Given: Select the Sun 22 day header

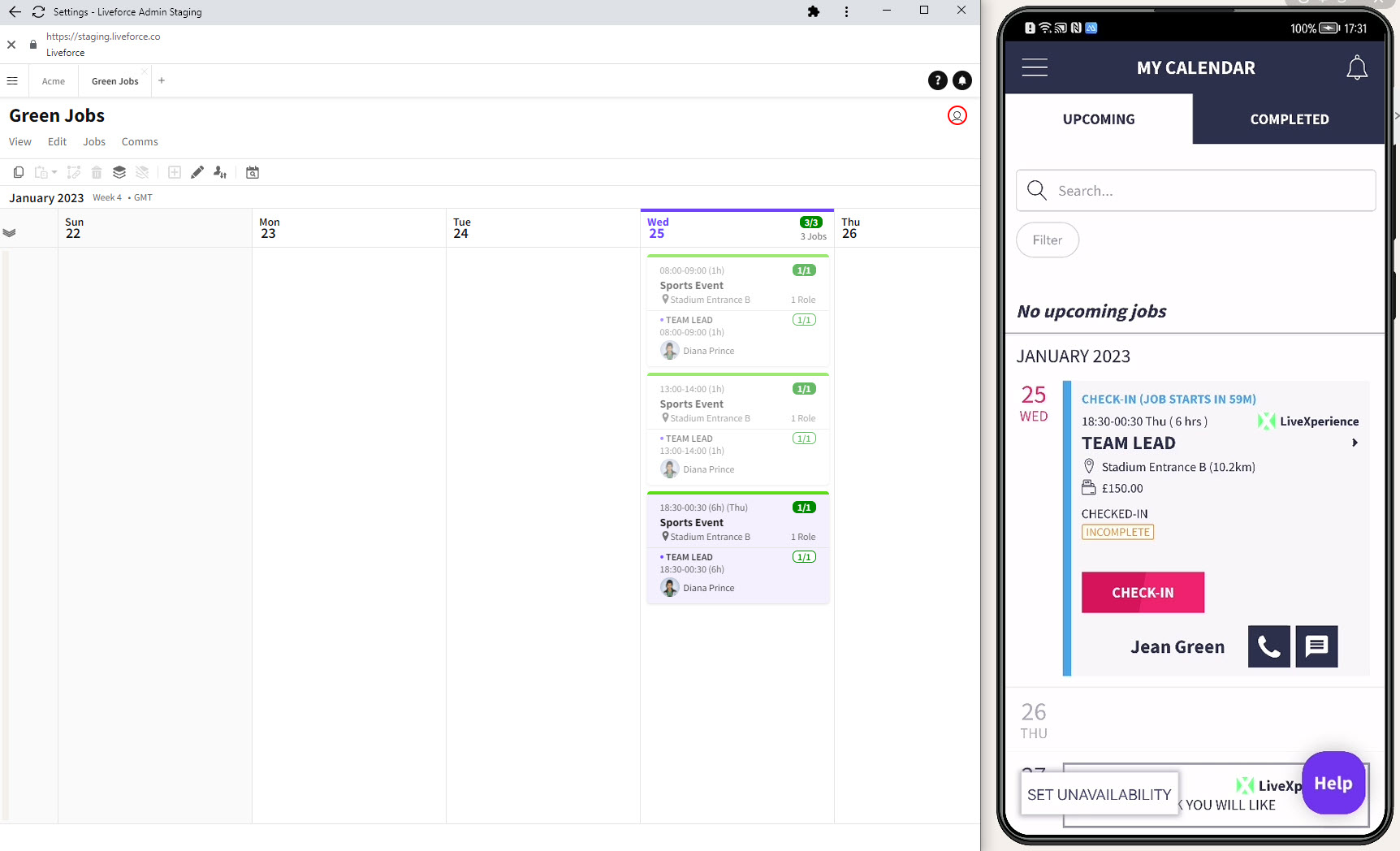Looking at the screenshot, I should (155, 228).
